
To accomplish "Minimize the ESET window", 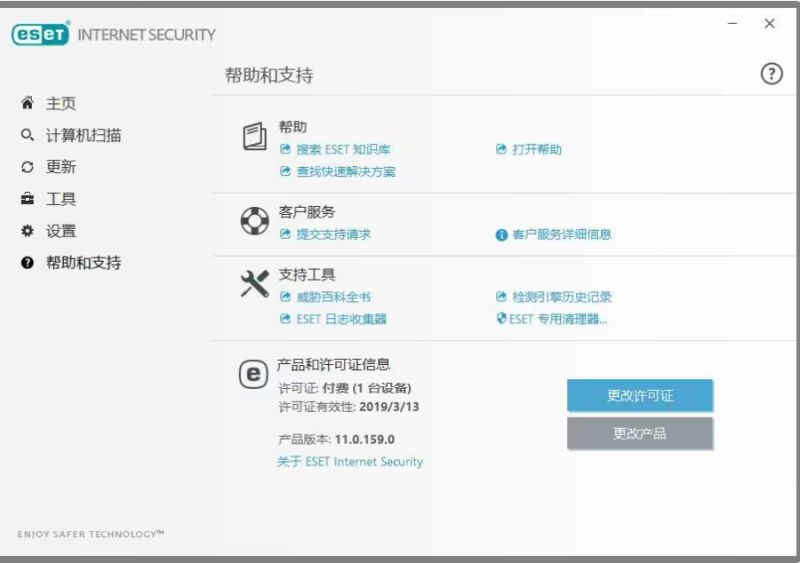I will pyautogui.click(x=733, y=23).
